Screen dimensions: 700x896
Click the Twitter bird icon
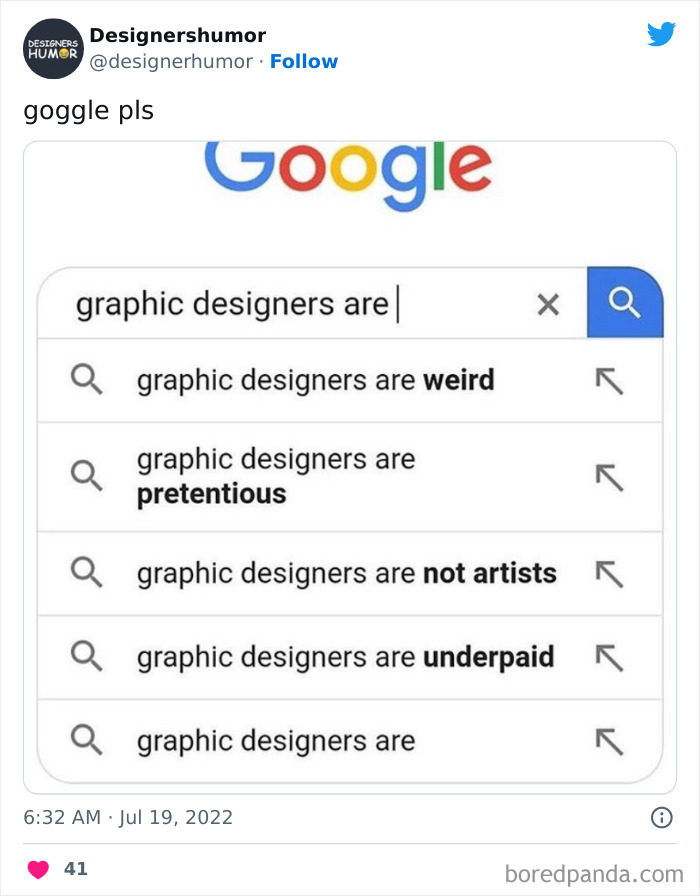pos(662,34)
